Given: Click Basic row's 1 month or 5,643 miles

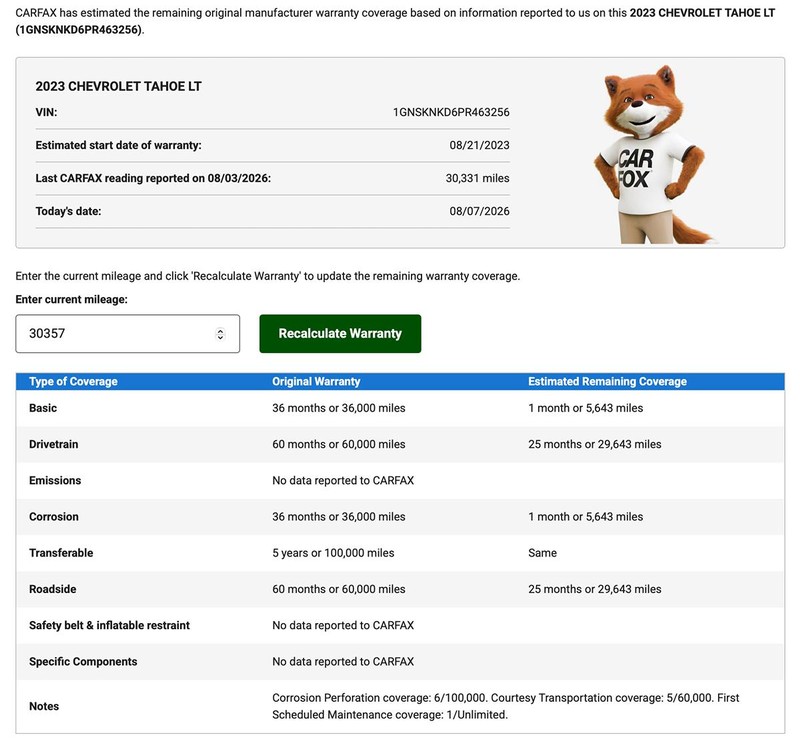Looking at the screenshot, I should pos(586,408).
